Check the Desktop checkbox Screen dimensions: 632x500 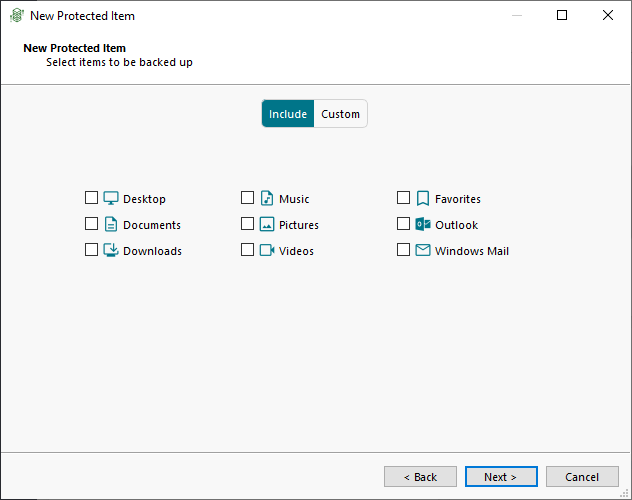pyautogui.click(x=91, y=198)
